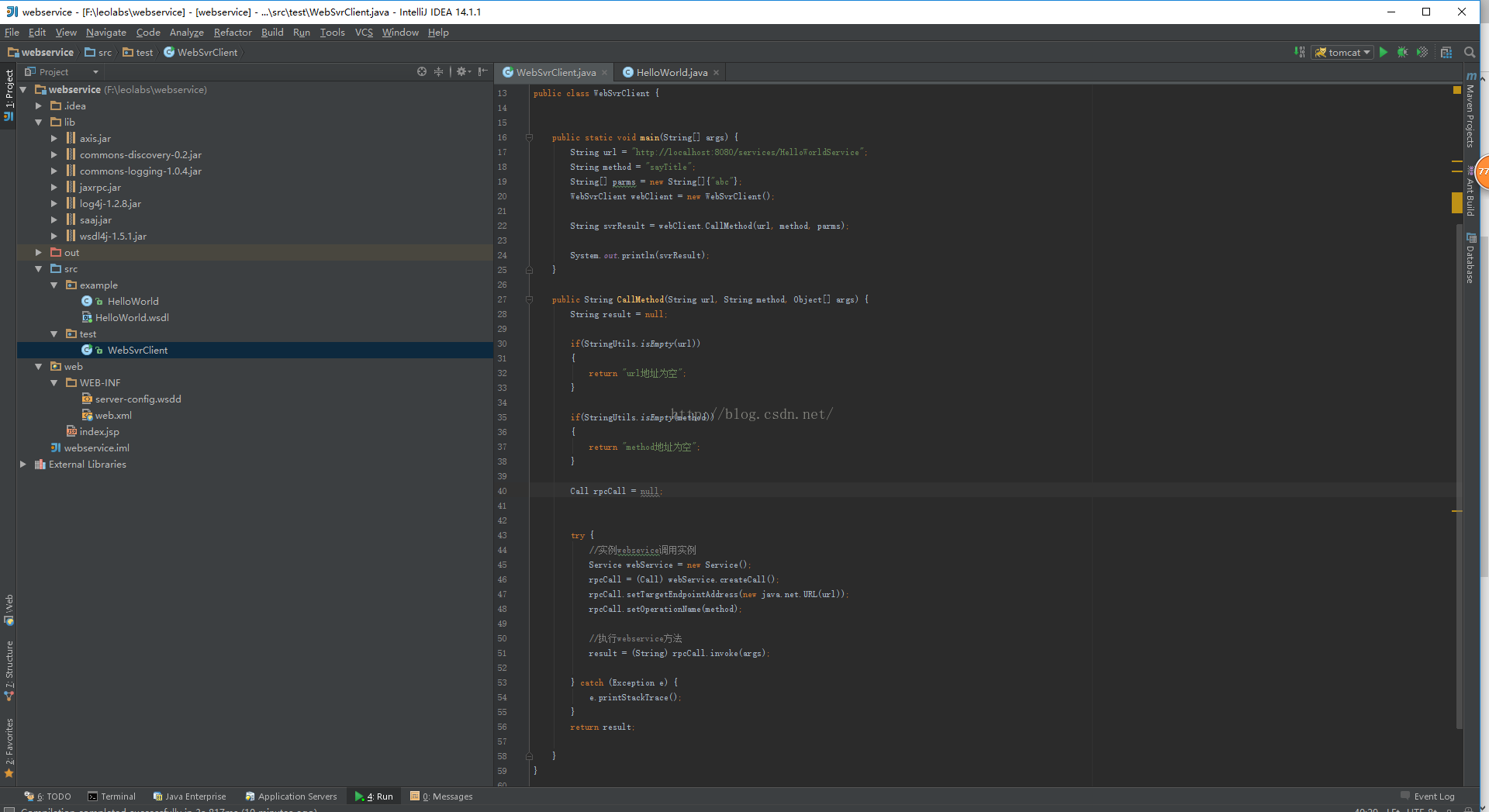This screenshot has width=1489, height=812.
Task: Collapse the example package
Action: [x=54, y=285]
